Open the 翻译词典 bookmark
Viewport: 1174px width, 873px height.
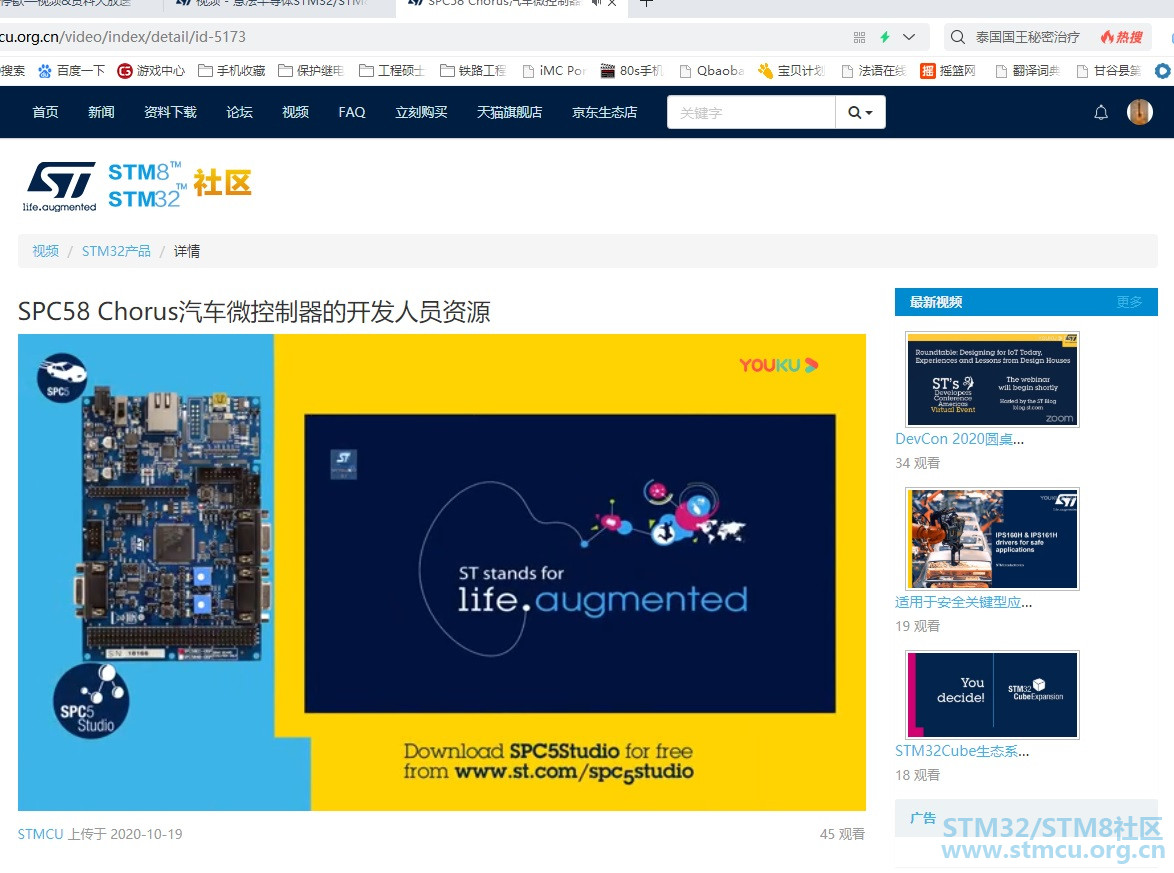1027,70
